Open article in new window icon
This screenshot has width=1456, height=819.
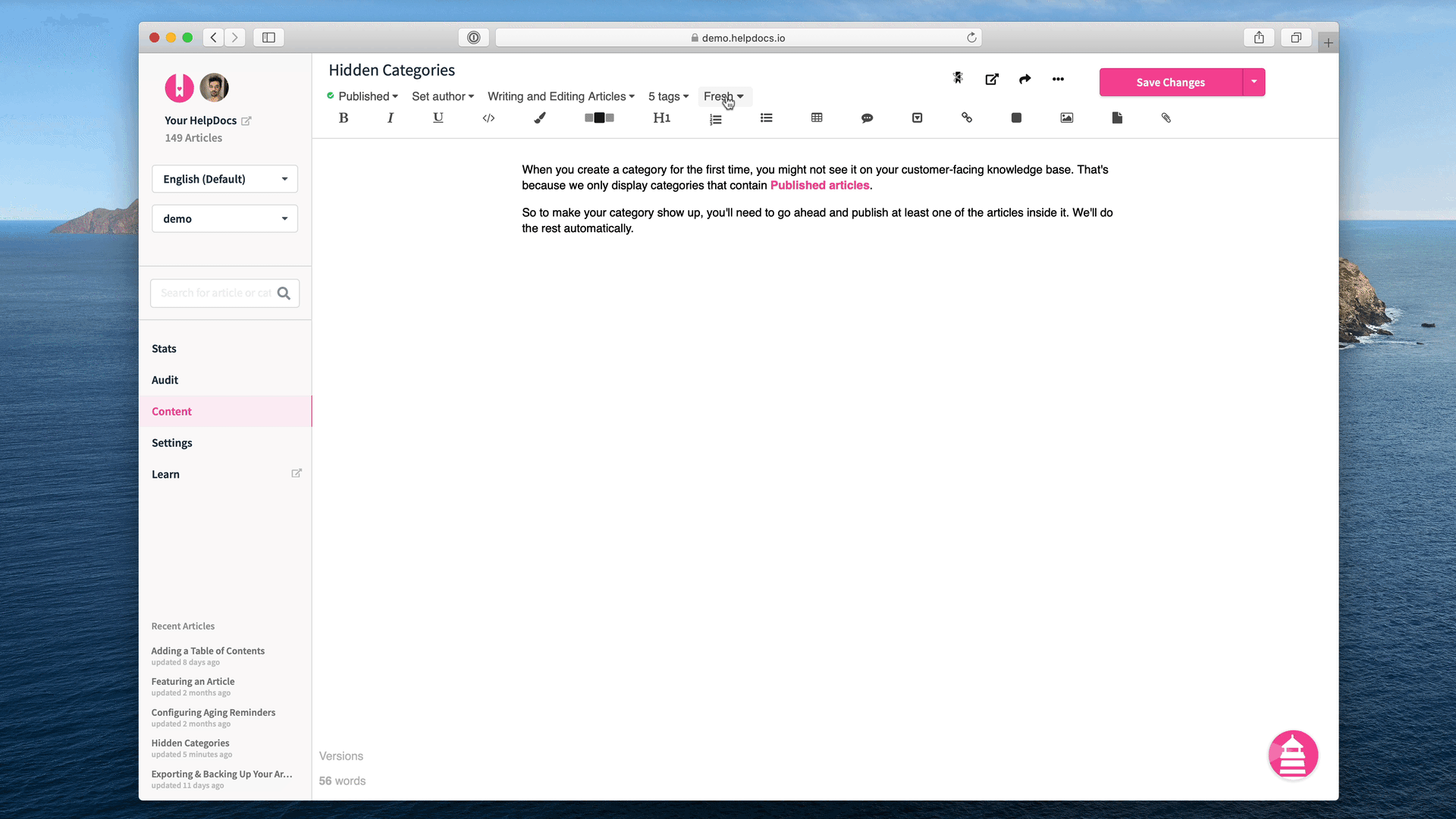coord(992,79)
